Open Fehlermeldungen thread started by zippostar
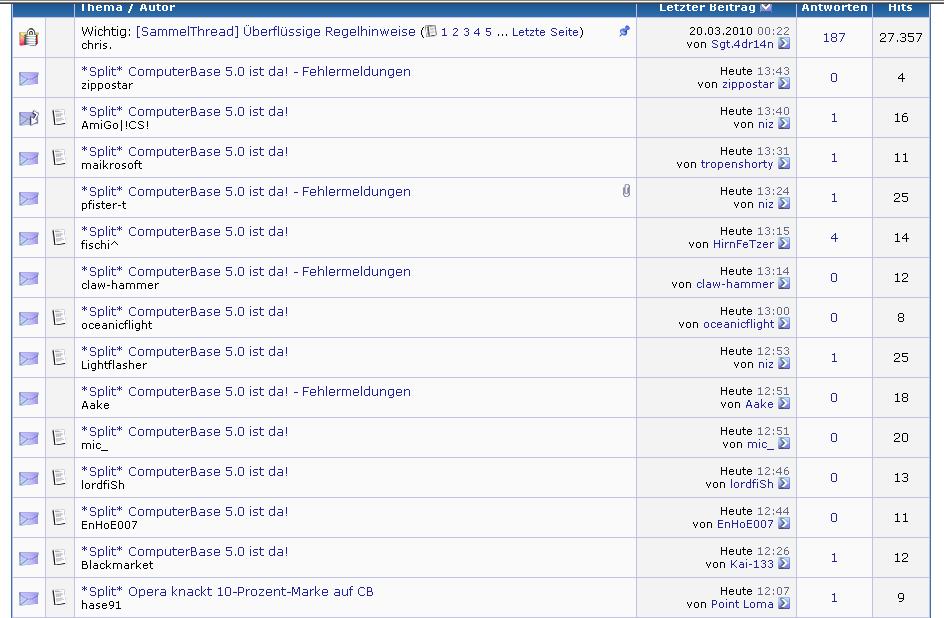Image resolution: width=944 pixels, height=618 pixels. (246, 71)
